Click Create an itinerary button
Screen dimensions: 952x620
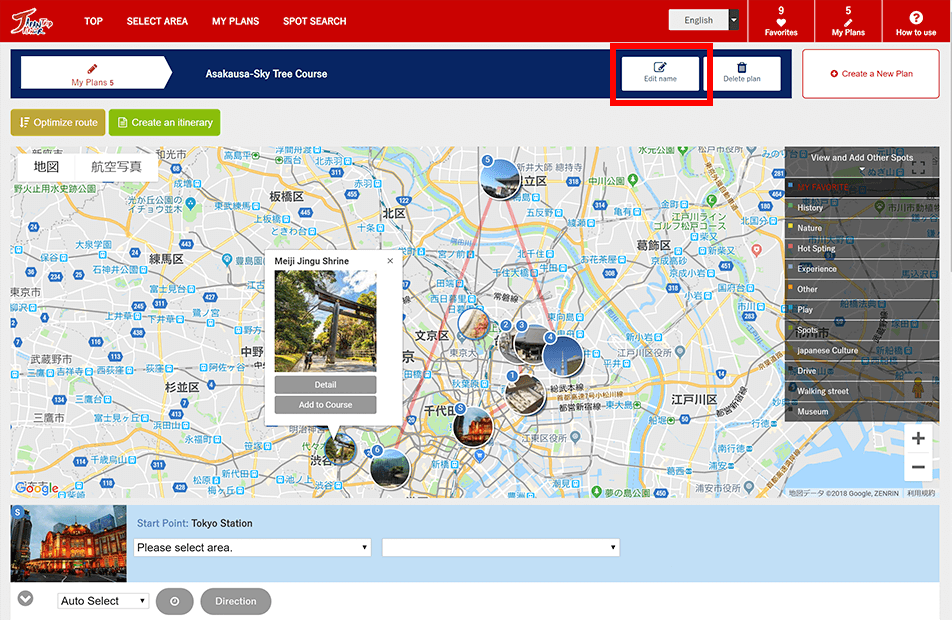click(165, 123)
